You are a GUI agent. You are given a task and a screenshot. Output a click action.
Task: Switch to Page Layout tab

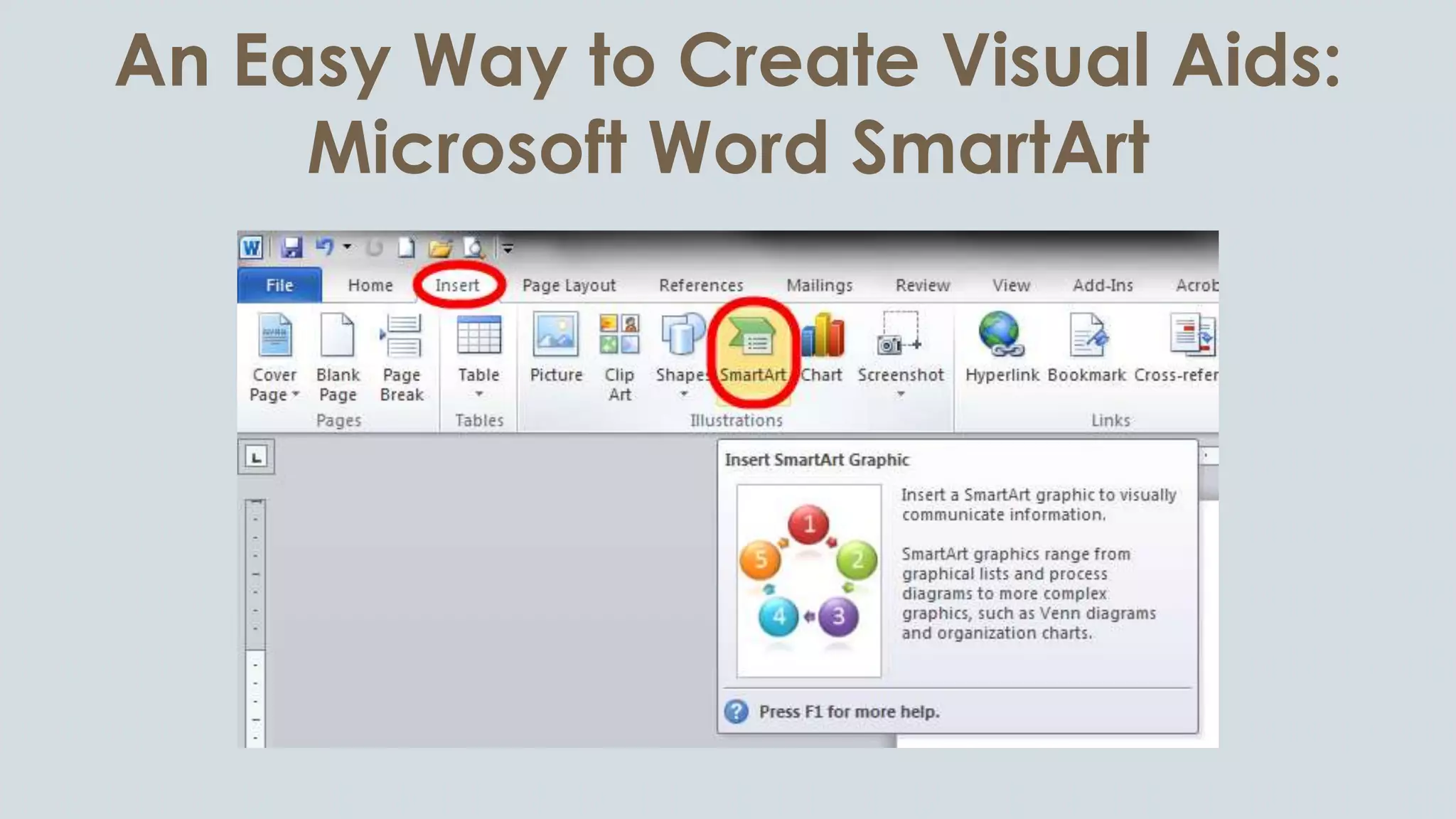(569, 285)
